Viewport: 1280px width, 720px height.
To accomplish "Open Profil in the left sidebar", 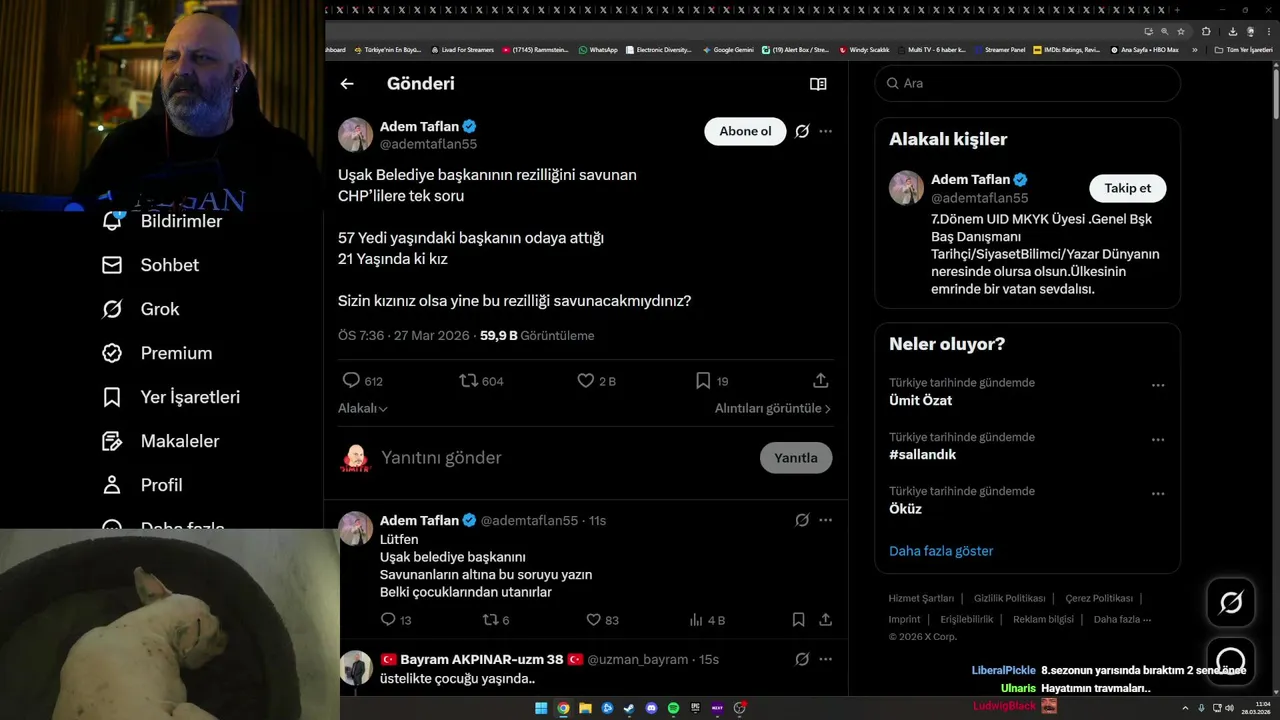I will point(142,485).
